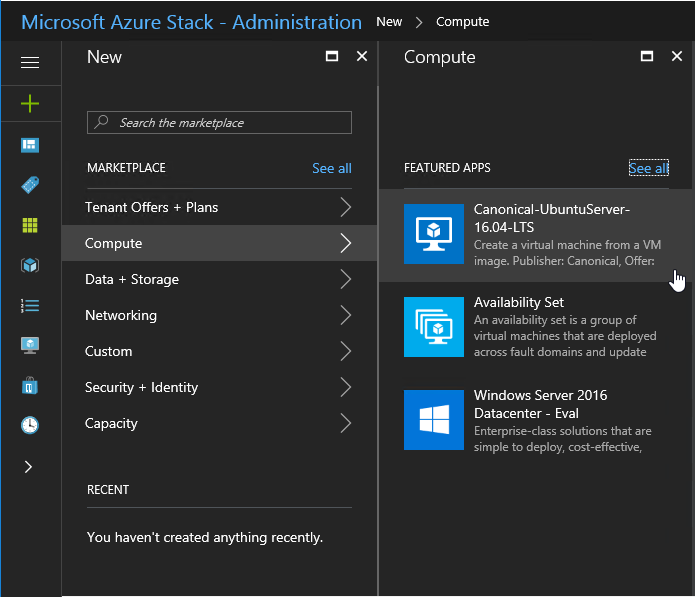
Task: Open the cube Resource groups sidebar icon
Action: click(30, 265)
